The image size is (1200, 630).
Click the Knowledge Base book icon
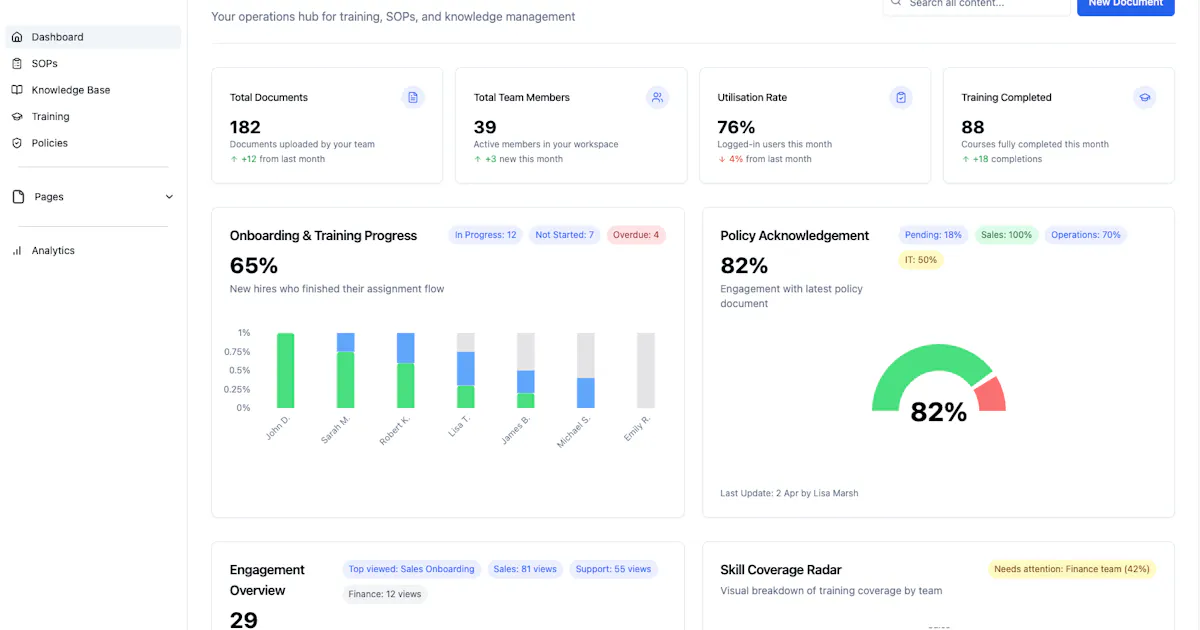(x=17, y=90)
